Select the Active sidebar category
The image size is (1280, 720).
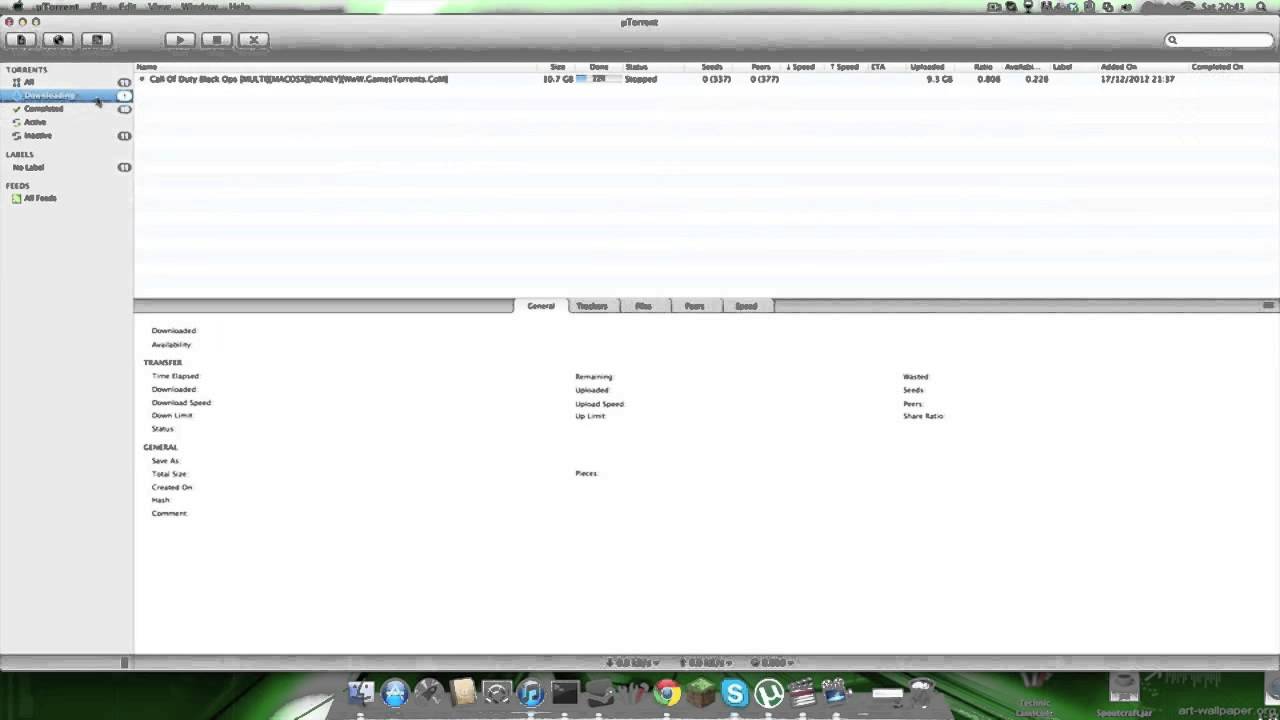(x=66, y=122)
